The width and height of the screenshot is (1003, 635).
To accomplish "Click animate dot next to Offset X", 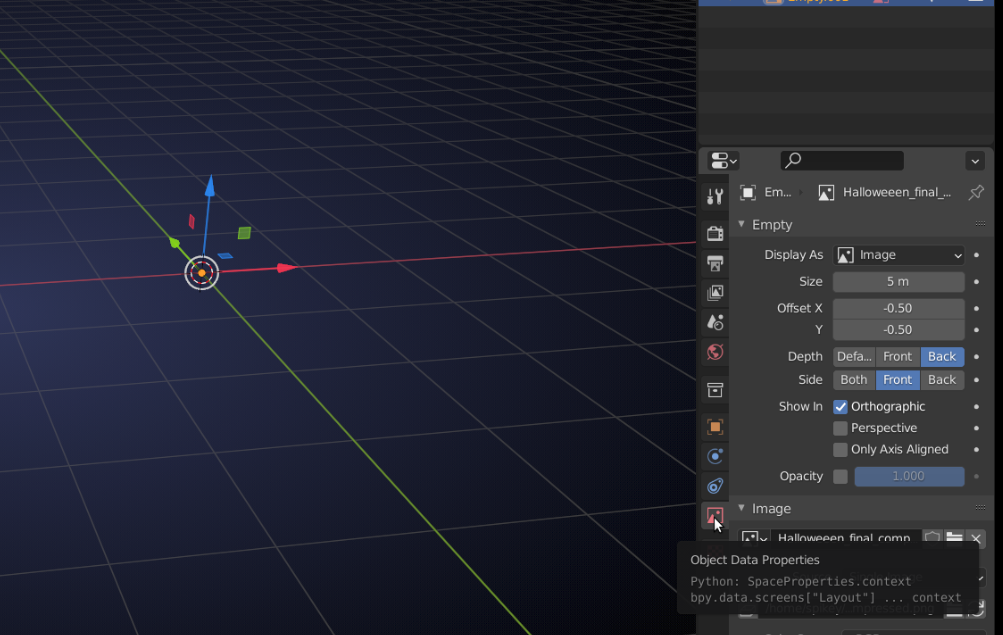I will point(976,308).
